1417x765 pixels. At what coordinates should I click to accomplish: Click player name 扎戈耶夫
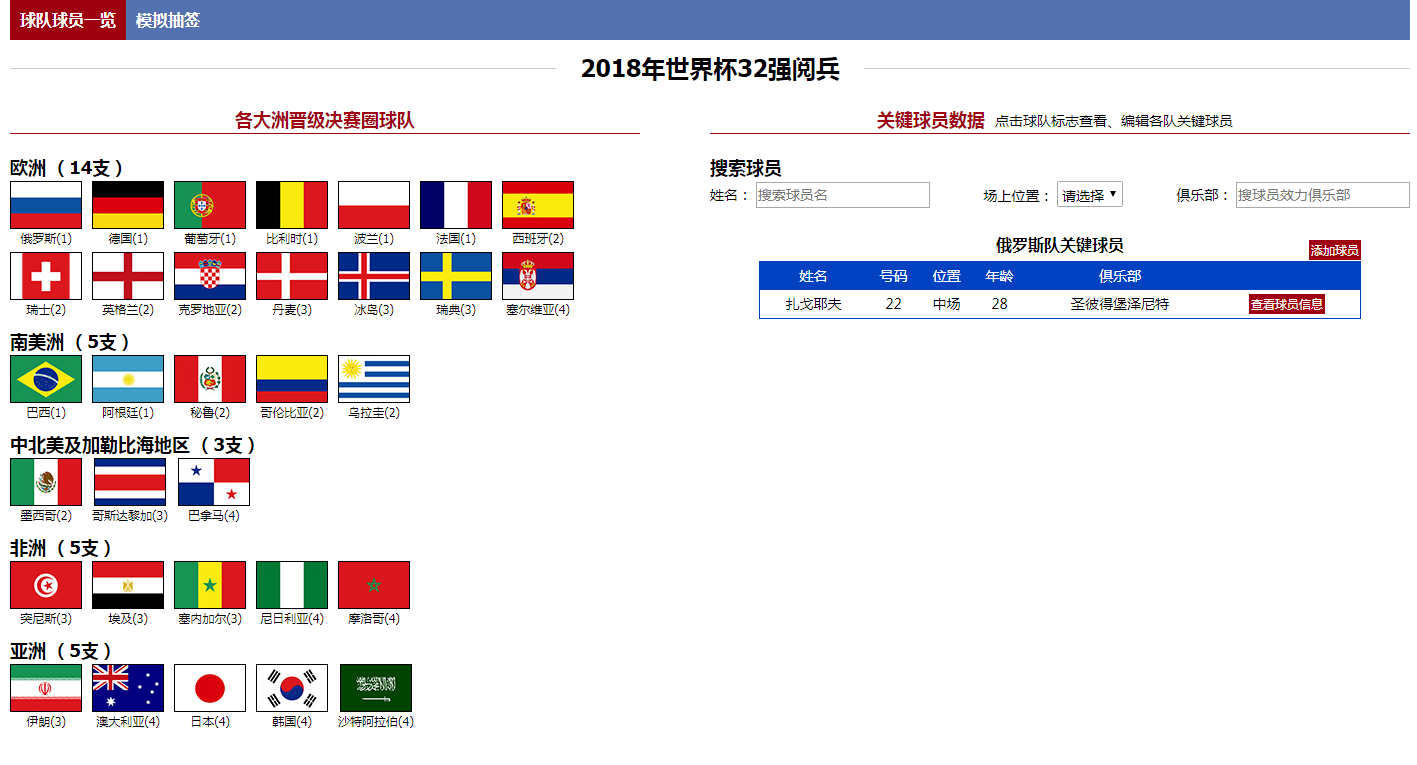pyautogui.click(x=814, y=304)
